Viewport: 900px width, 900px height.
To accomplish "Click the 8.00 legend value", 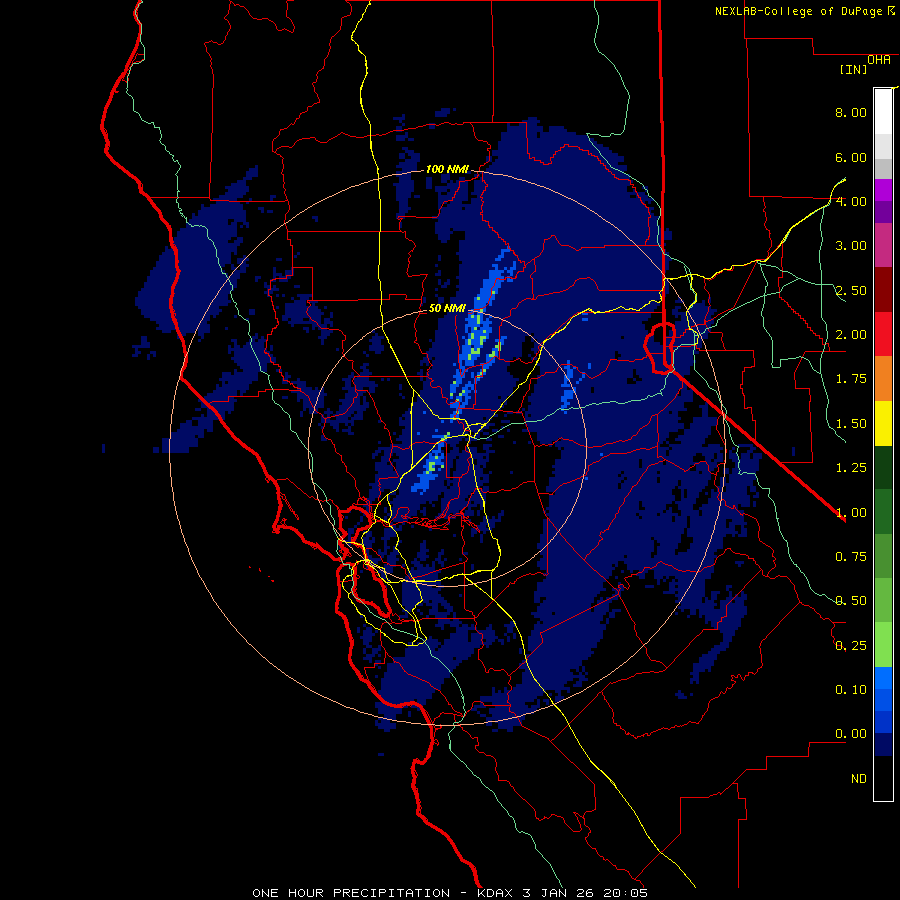I will (851, 112).
